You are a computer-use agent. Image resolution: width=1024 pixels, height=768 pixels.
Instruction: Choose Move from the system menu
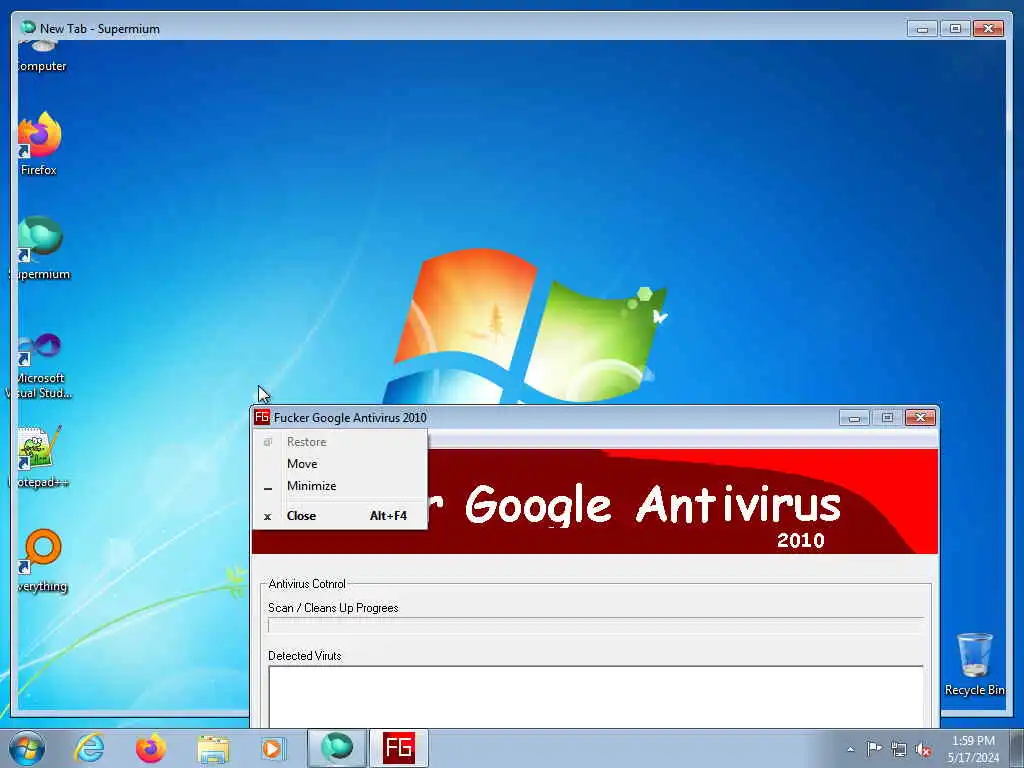point(340,464)
